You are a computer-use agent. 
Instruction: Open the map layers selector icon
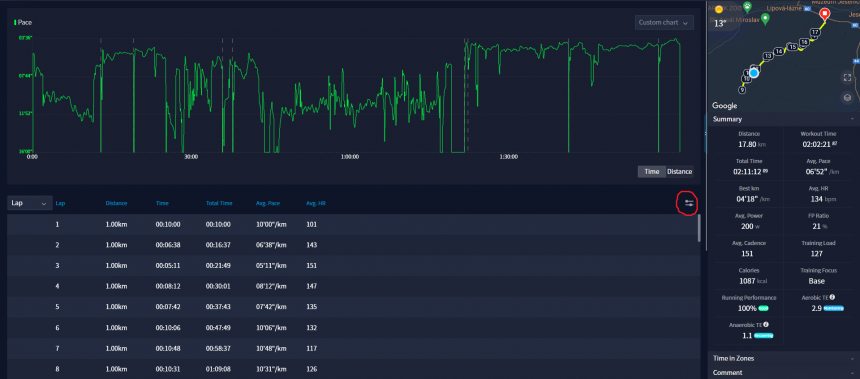(x=847, y=98)
